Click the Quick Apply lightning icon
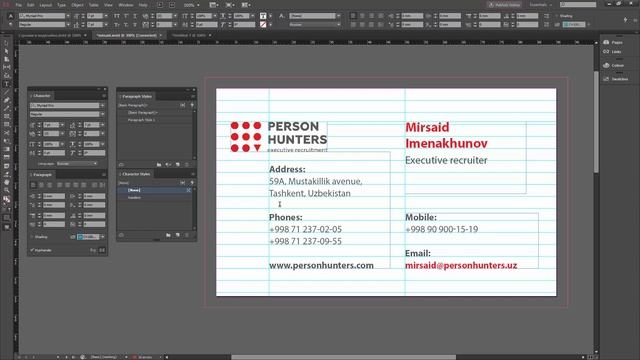640x360 pixels. click(x=625, y=20)
